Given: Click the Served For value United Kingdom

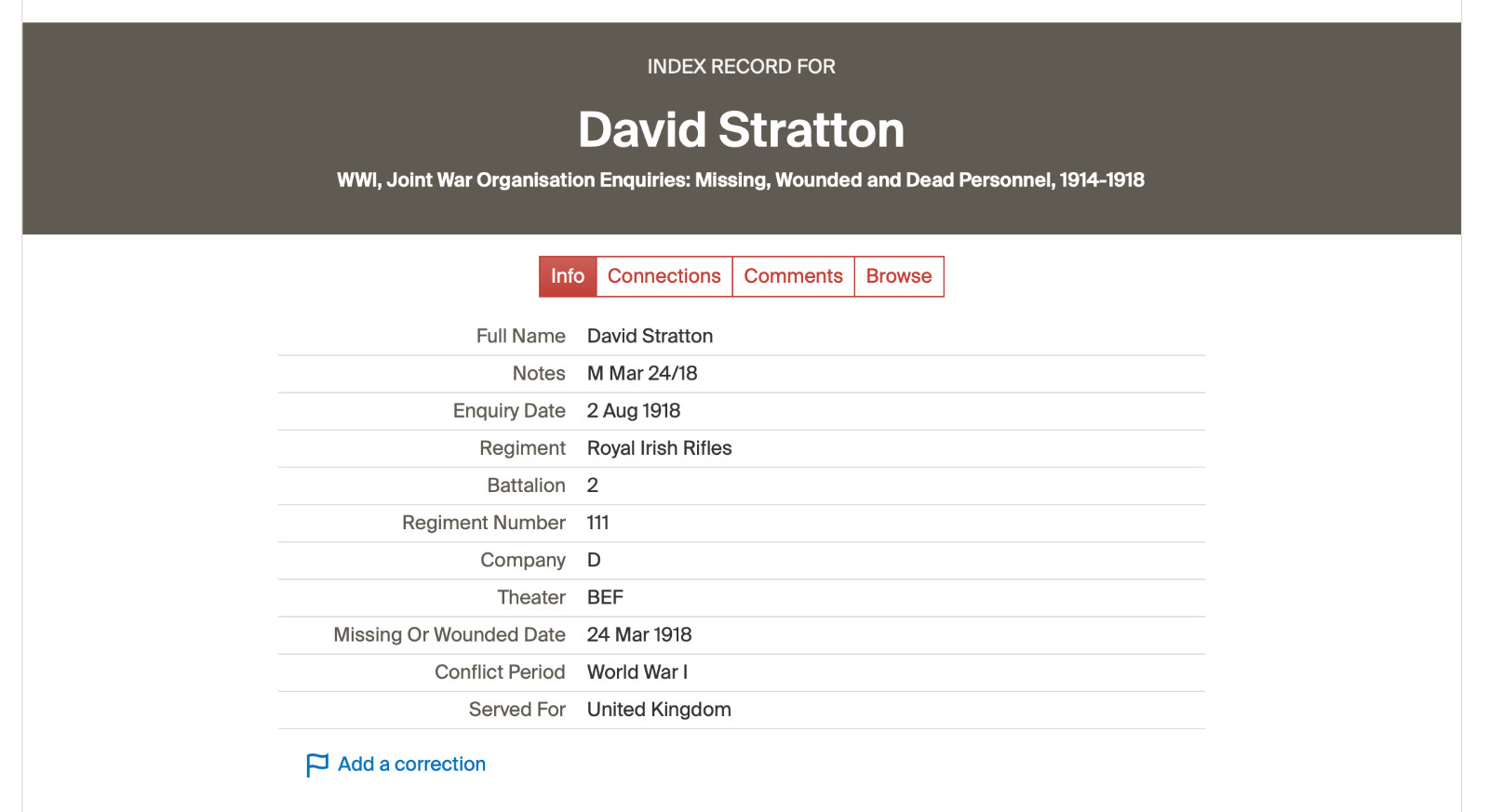Looking at the screenshot, I should point(659,710).
